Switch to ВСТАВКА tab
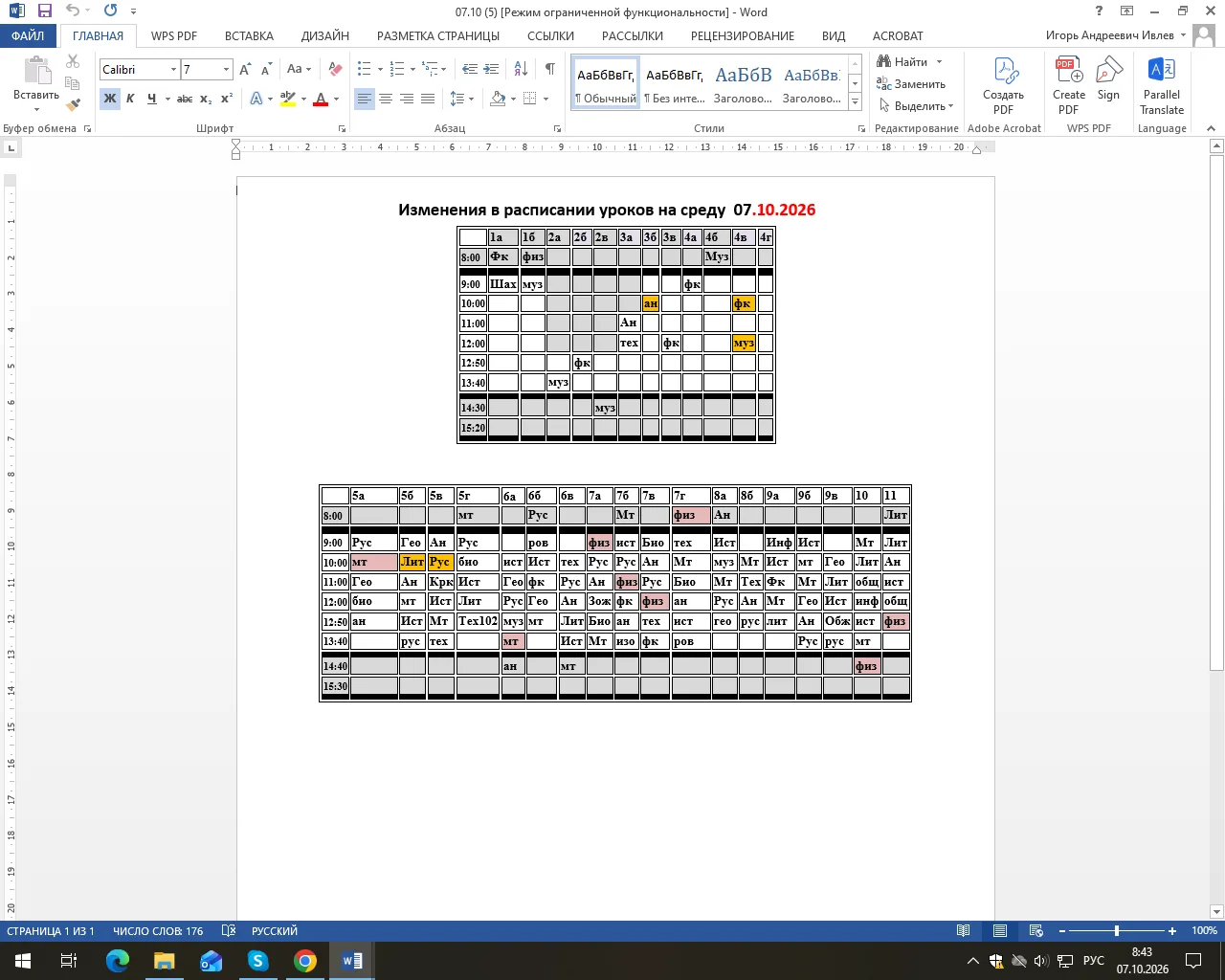The image size is (1225, 980). 249,35
